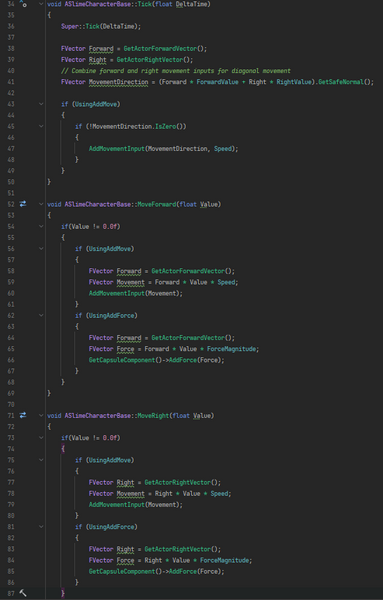Click the highlighted opening brace on line 74
The image size is (383, 600).
63,449
